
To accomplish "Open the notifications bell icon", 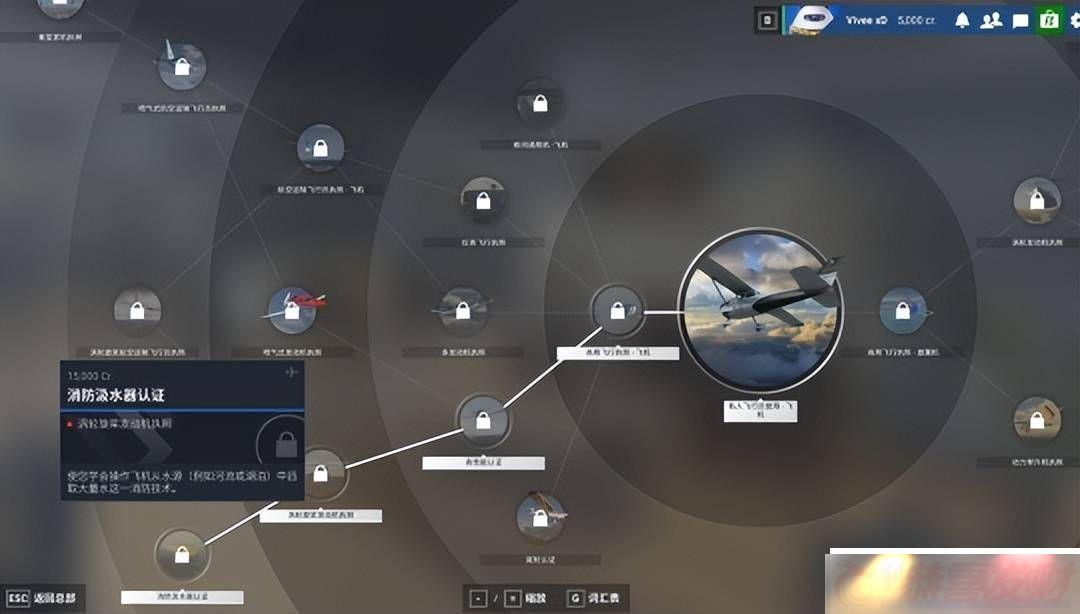I will (x=962, y=20).
